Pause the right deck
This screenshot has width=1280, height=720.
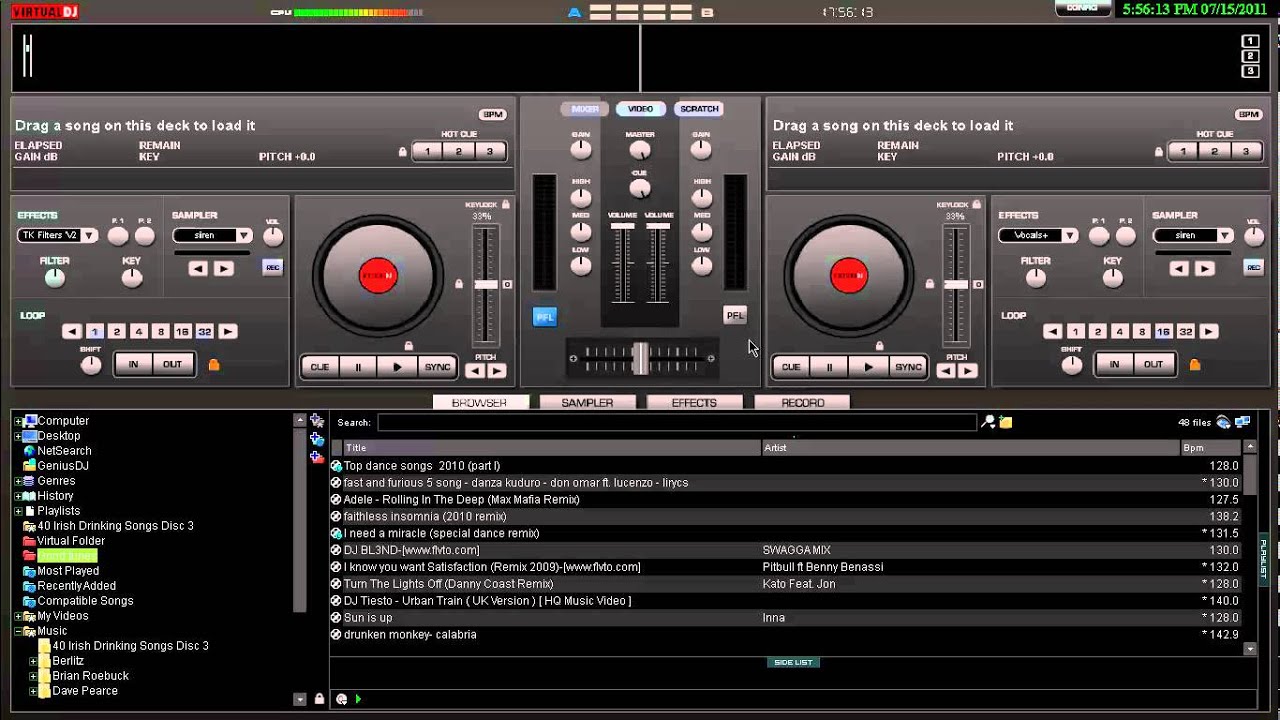click(x=829, y=367)
